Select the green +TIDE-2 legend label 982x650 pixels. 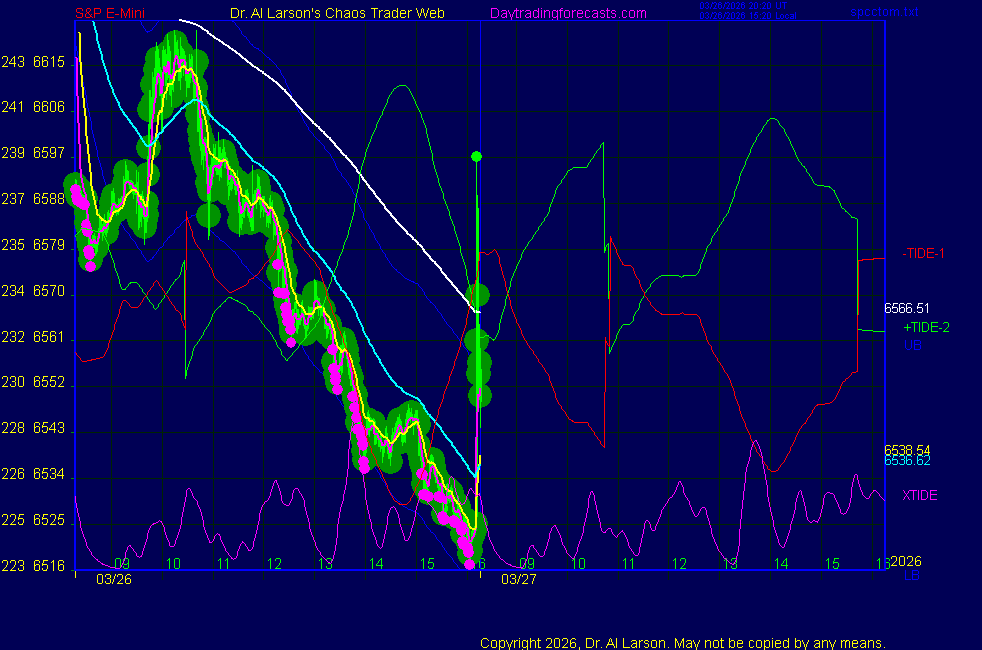point(926,327)
